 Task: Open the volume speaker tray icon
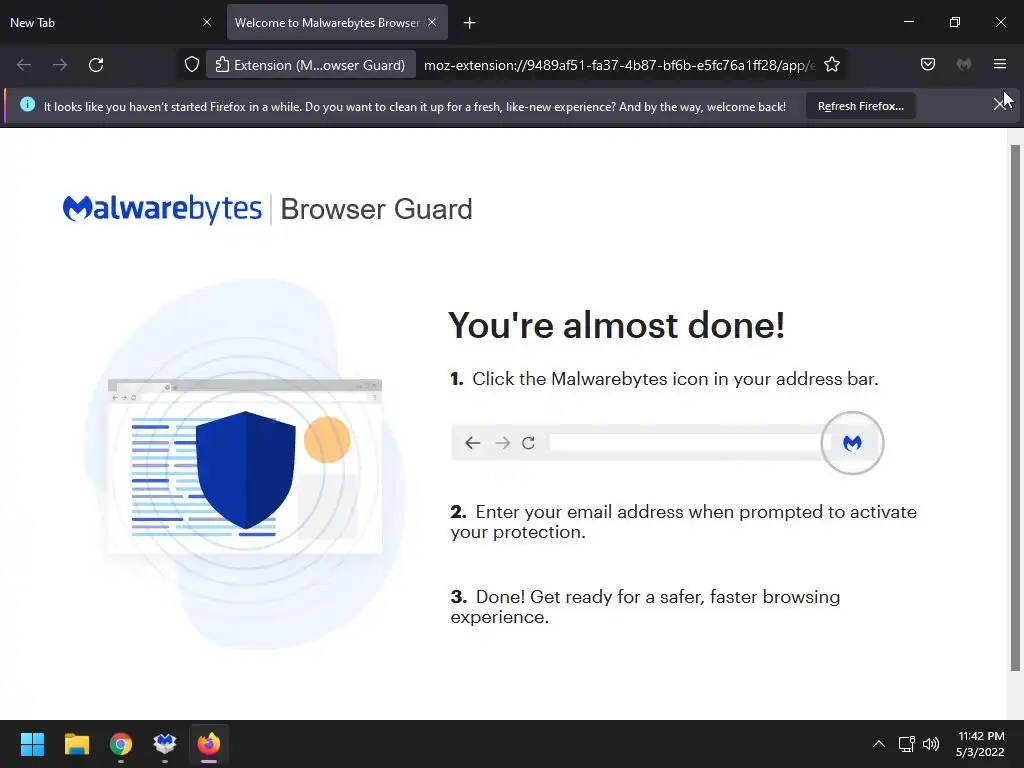pyautogui.click(x=931, y=744)
